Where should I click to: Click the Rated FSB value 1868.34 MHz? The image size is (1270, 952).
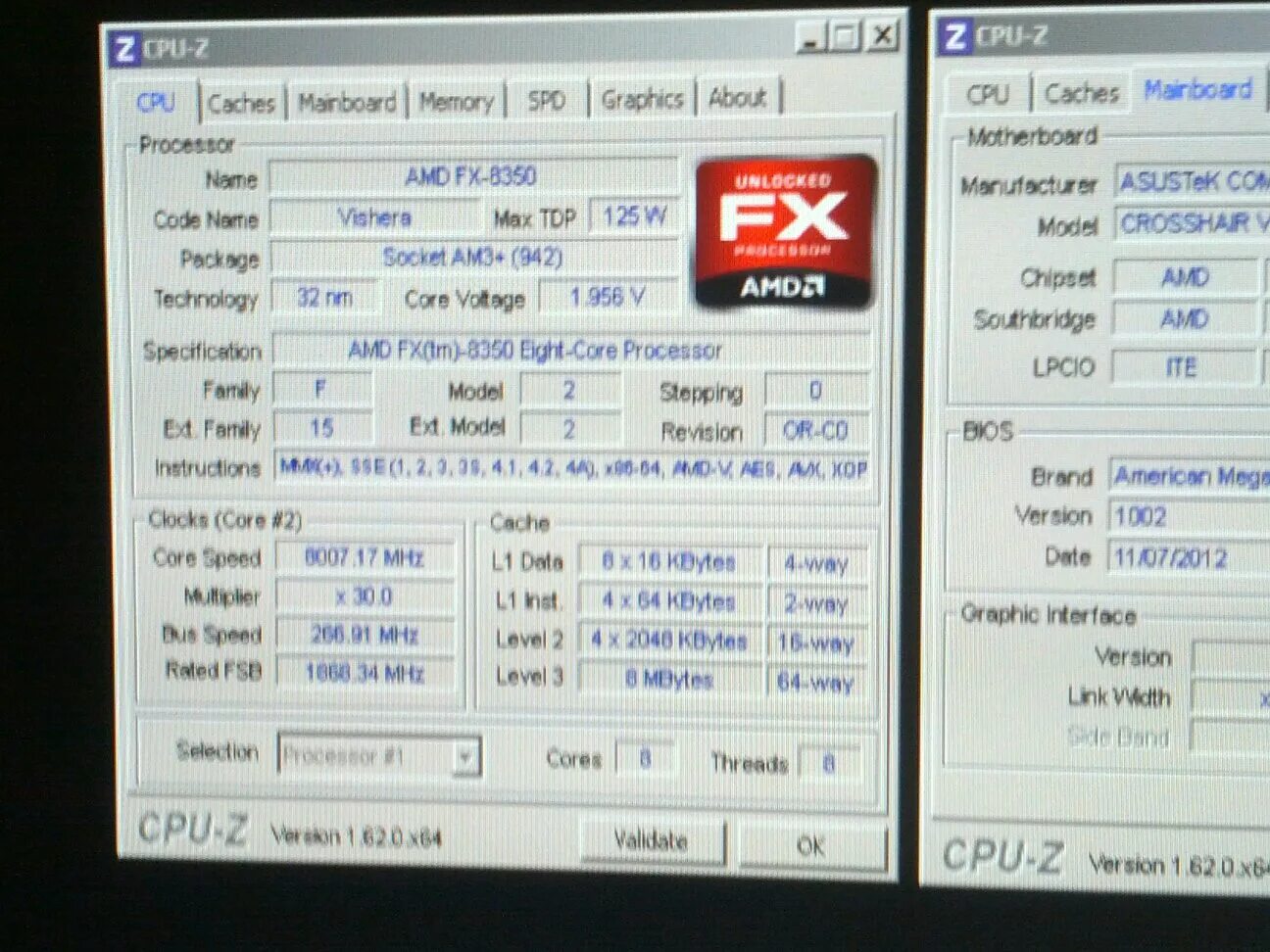click(365, 673)
